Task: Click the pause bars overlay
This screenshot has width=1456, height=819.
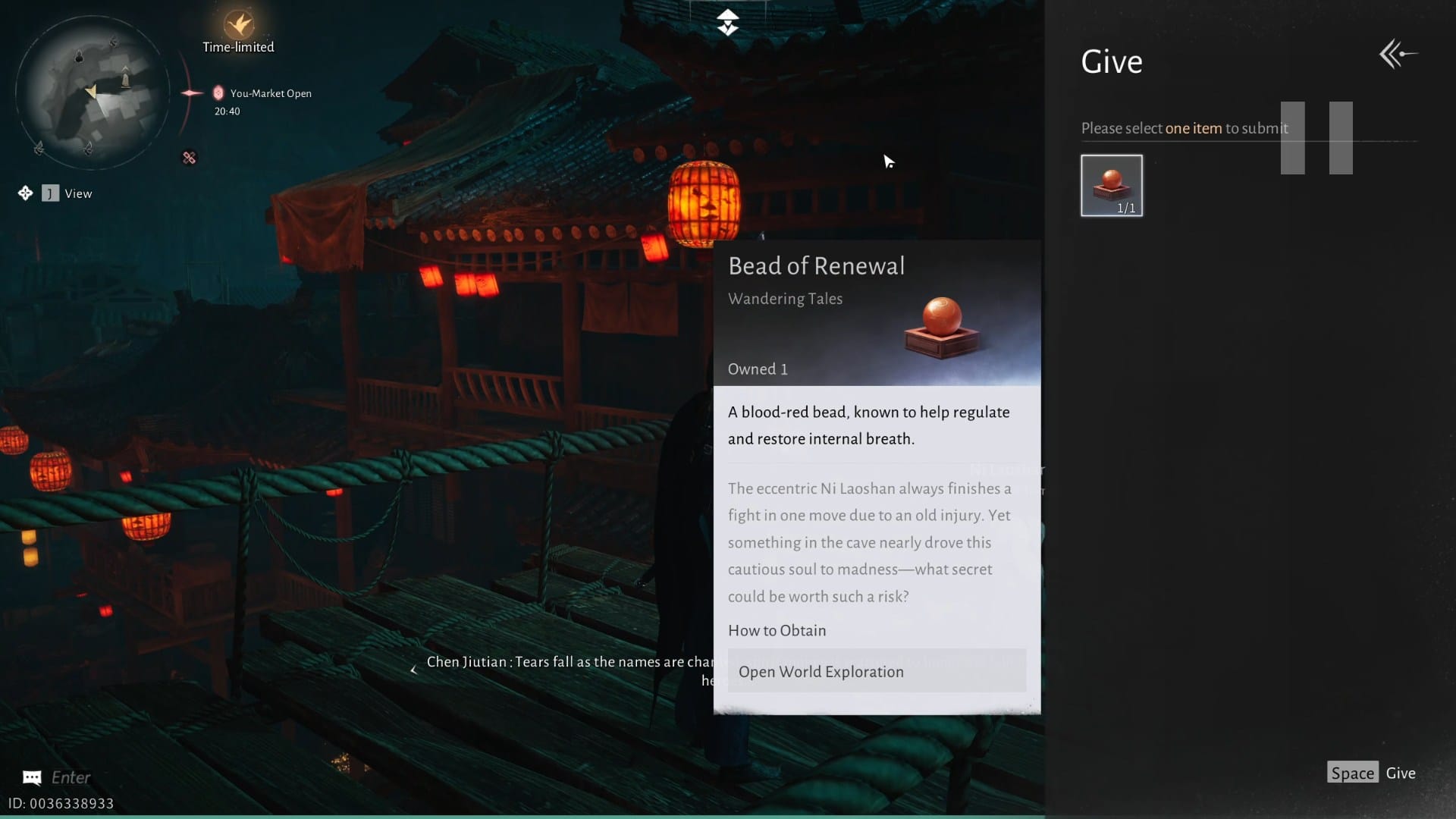Action: tap(1316, 138)
